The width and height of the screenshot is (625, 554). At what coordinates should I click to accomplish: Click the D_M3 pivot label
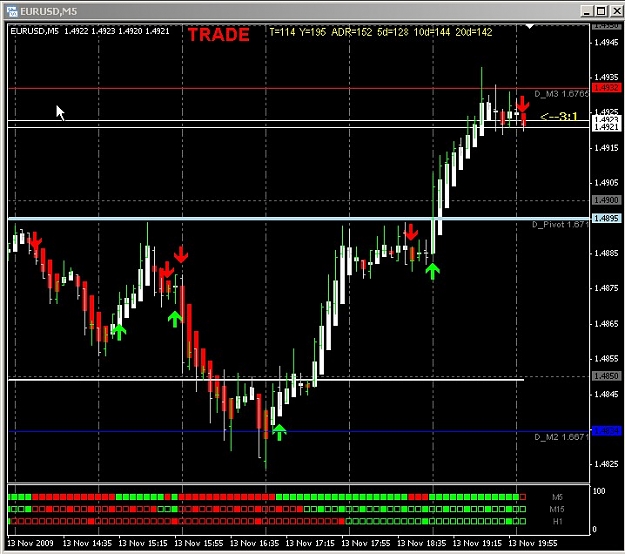[561, 94]
